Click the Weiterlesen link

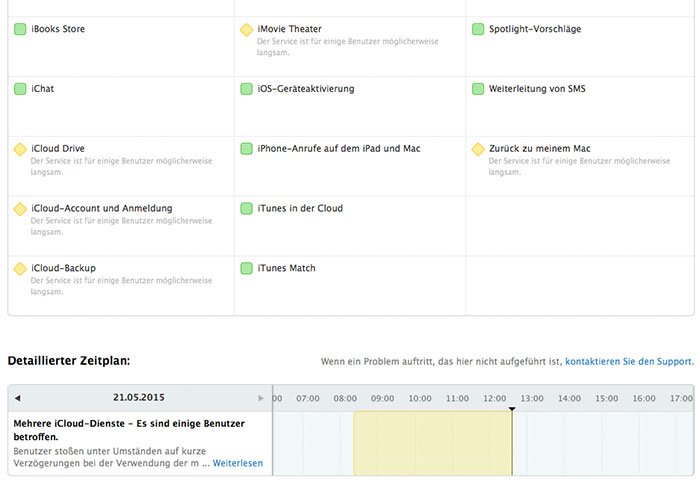pos(238,463)
